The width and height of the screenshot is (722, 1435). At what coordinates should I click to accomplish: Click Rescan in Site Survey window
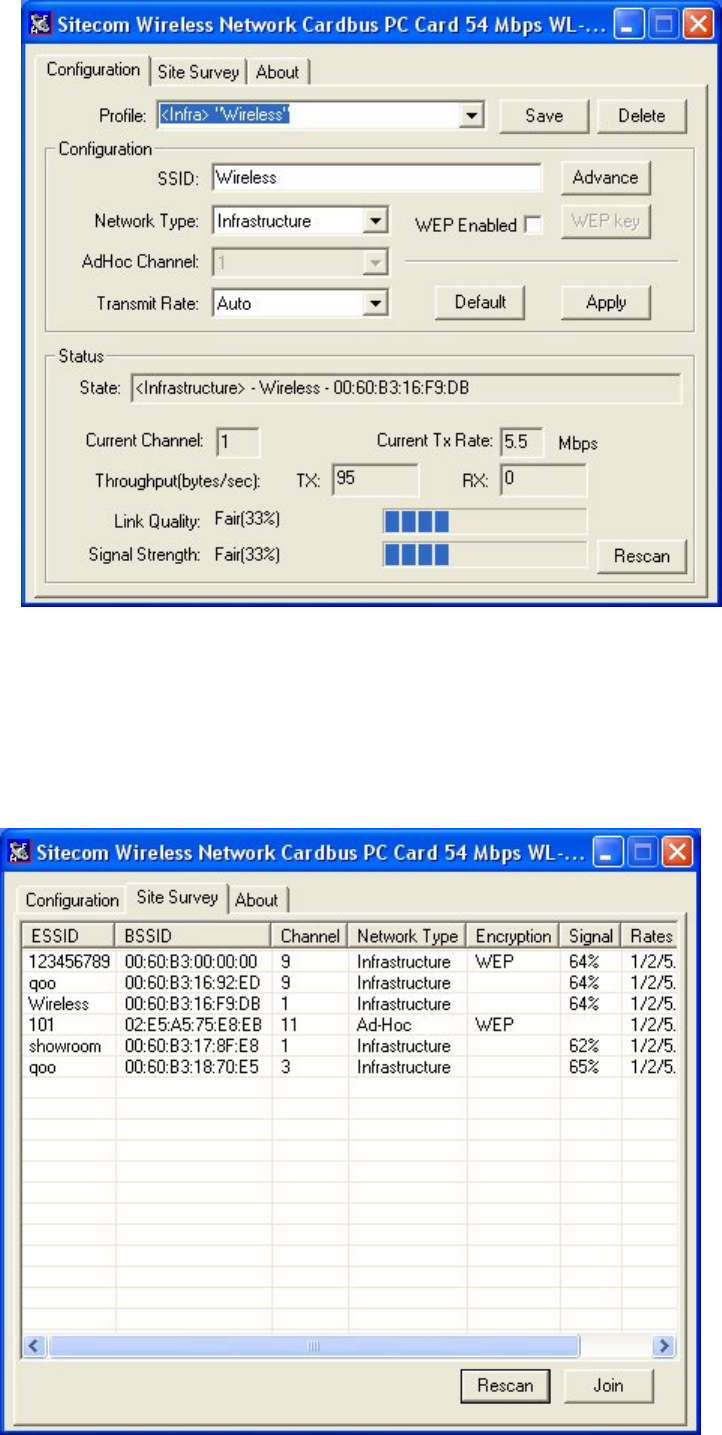click(x=505, y=1386)
